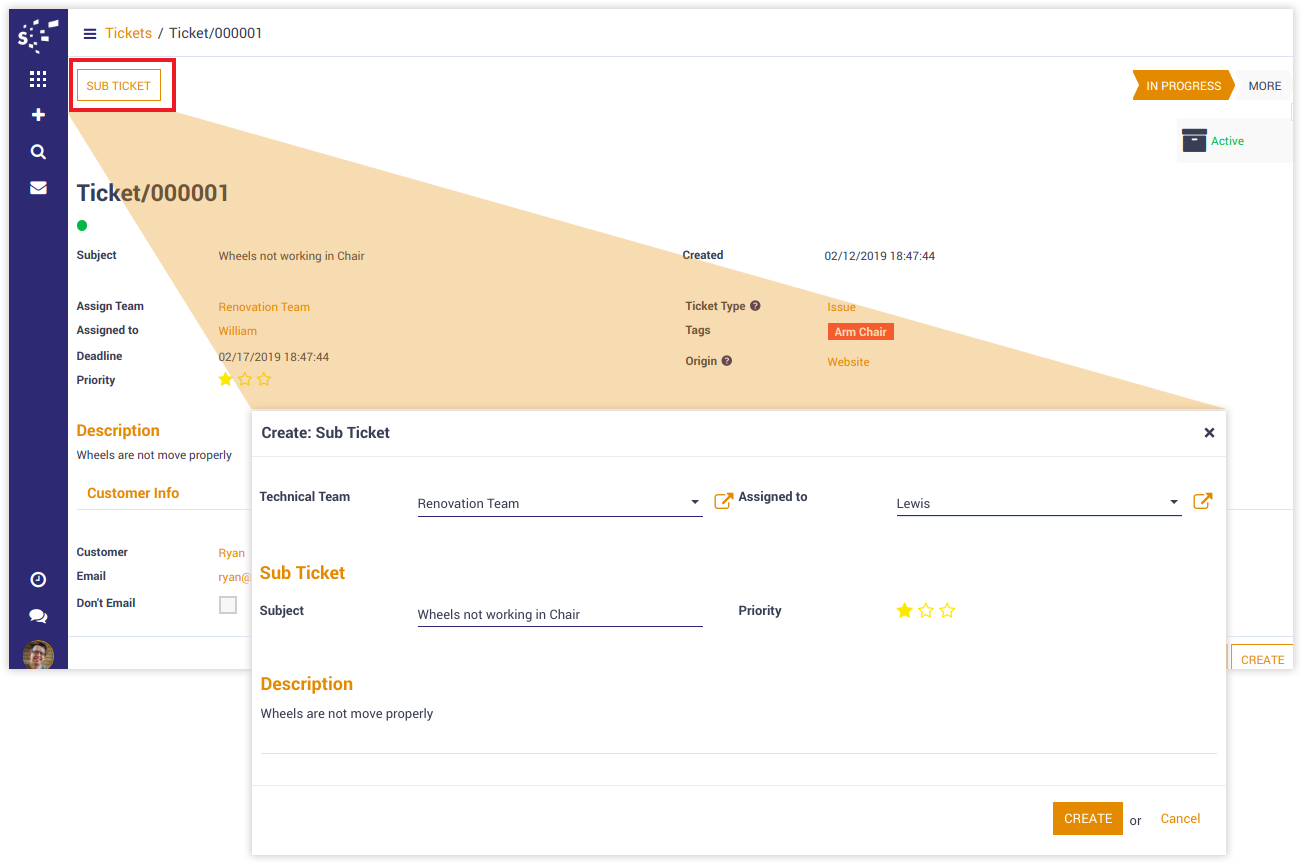Switch to the Customer Info tab

pyautogui.click(x=133, y=493)
